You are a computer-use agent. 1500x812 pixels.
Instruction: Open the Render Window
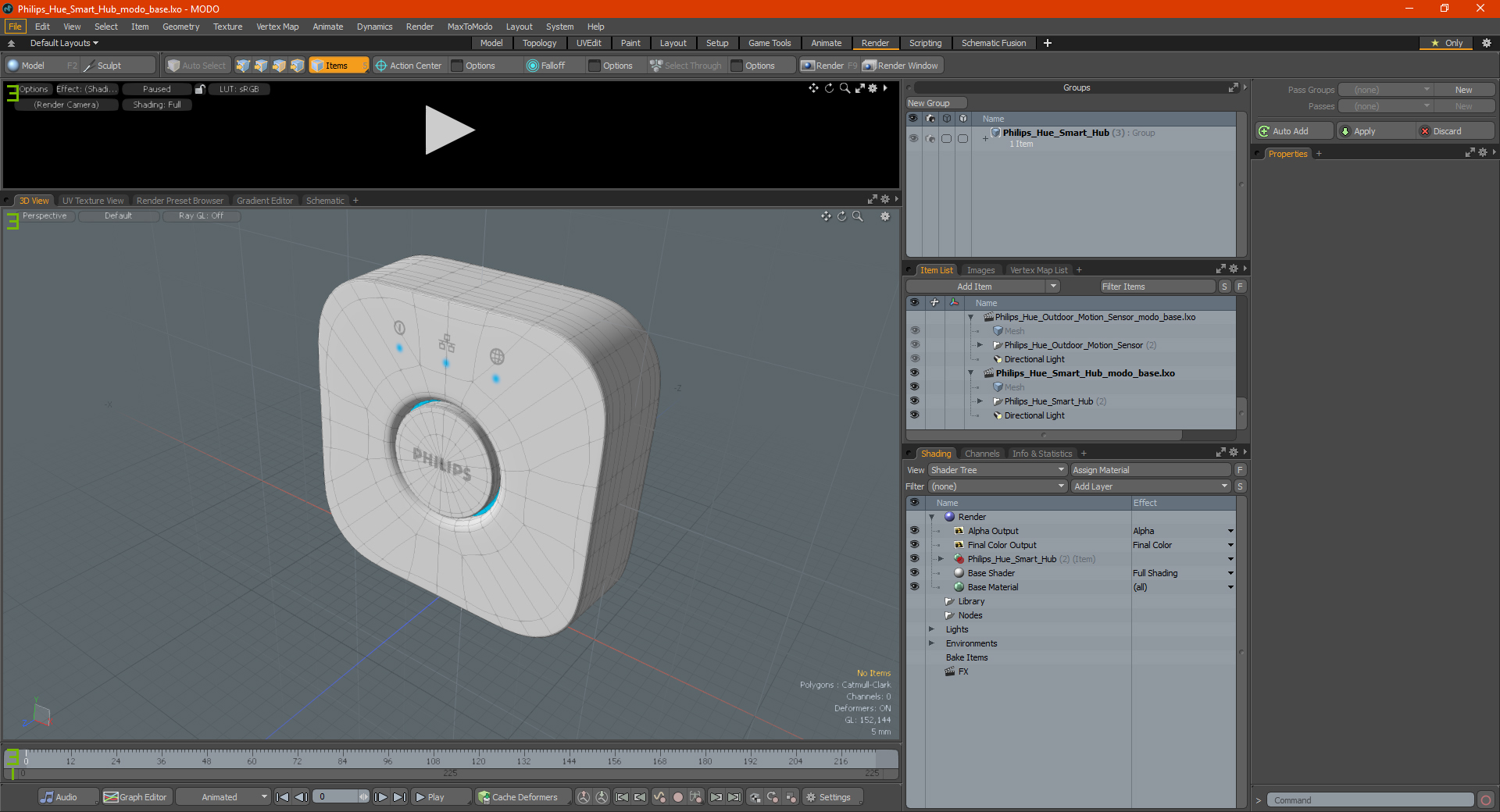(x=901, y=66)
